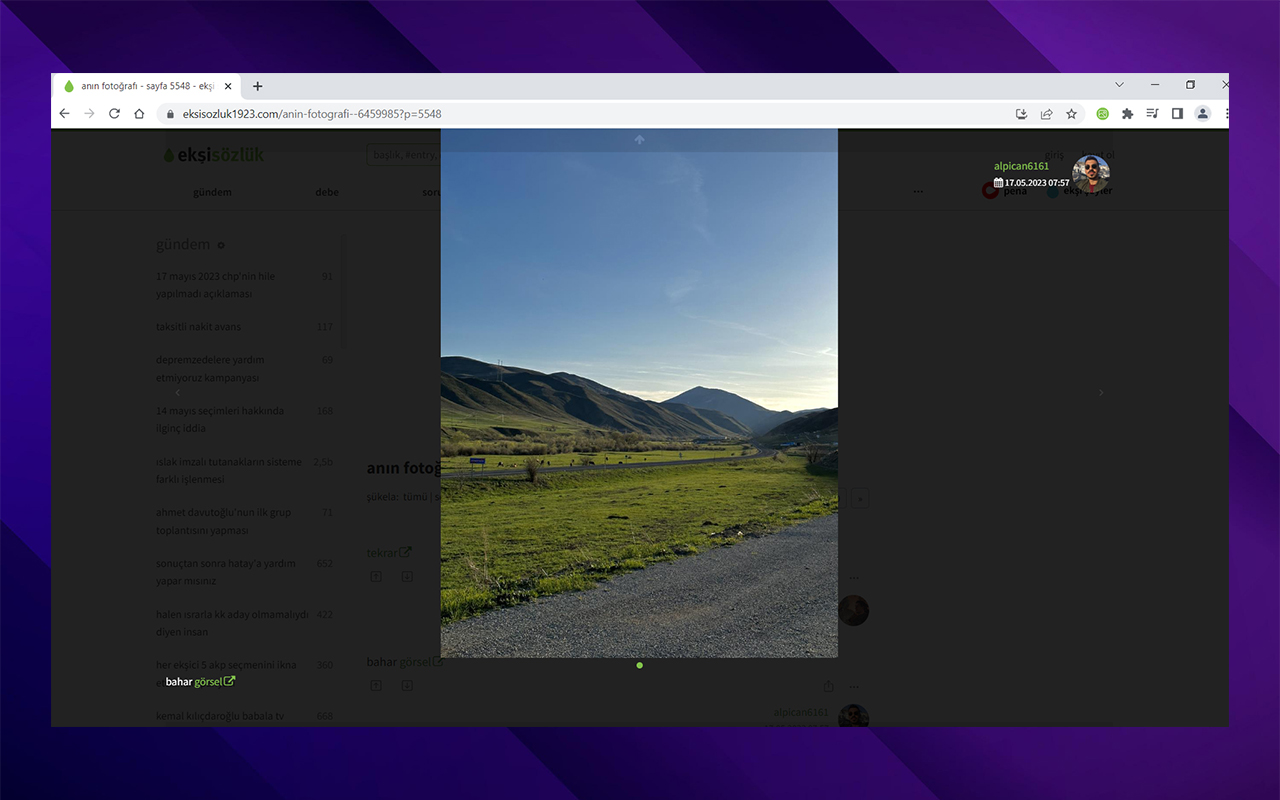Open a new browser tab
The height and width of the screenshot is (800, 1280).
(257, 86)
